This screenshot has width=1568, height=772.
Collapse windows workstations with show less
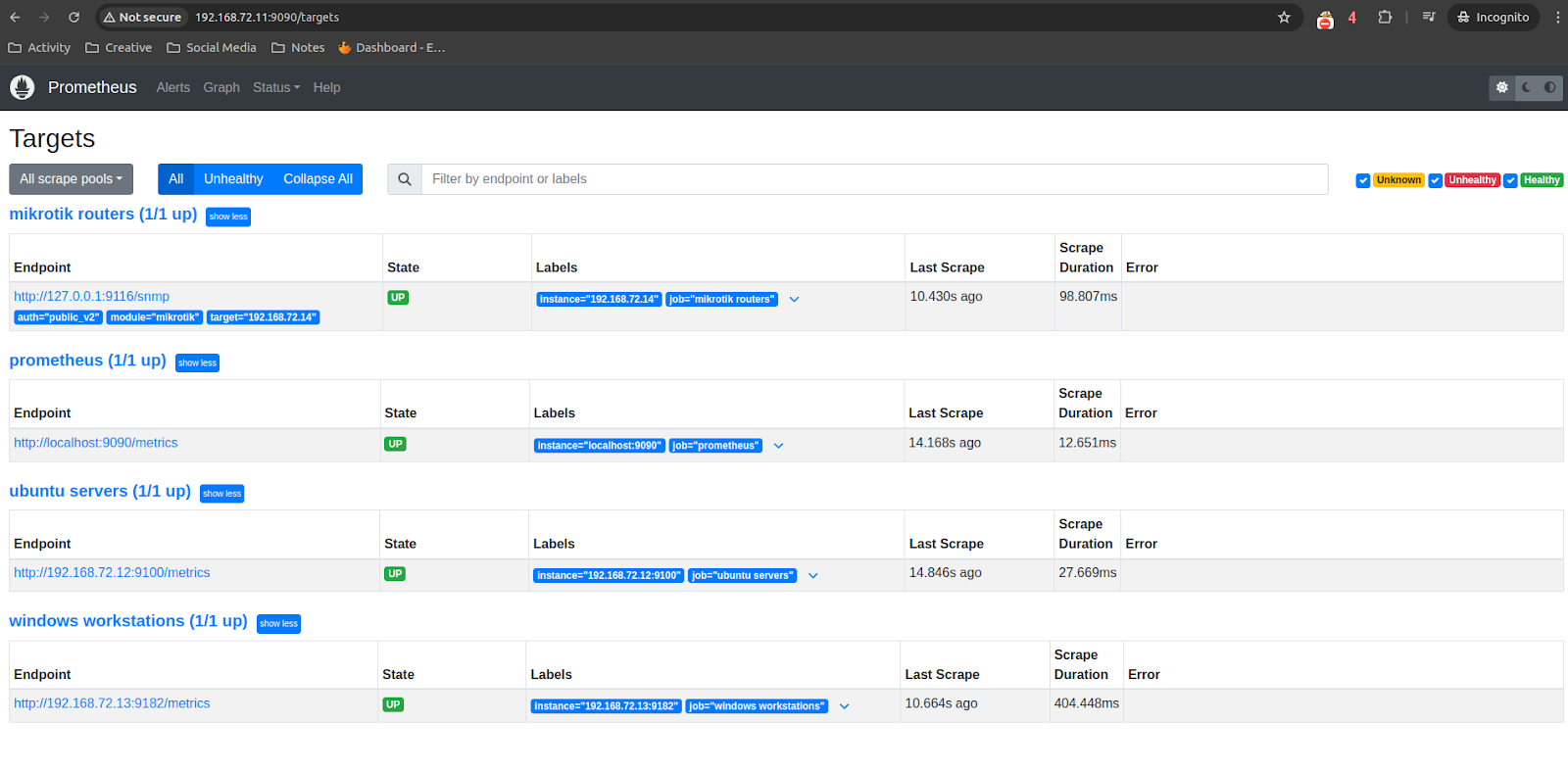click(x=278, y=624)
